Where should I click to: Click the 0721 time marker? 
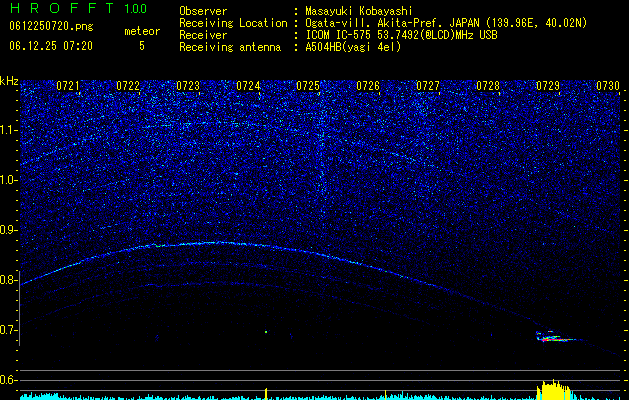(x=67, y=86)
